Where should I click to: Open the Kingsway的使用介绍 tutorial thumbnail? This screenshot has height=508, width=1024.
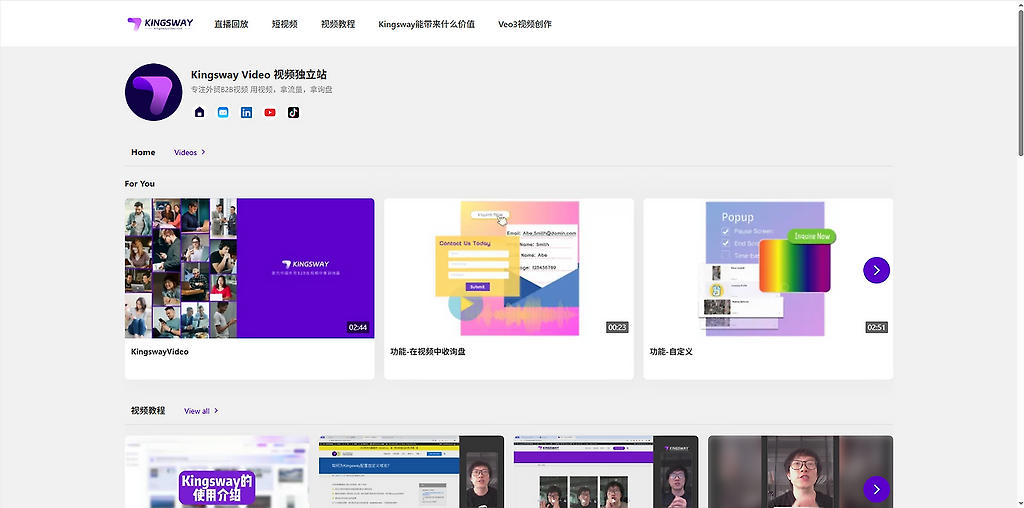[x=217, y=471]
